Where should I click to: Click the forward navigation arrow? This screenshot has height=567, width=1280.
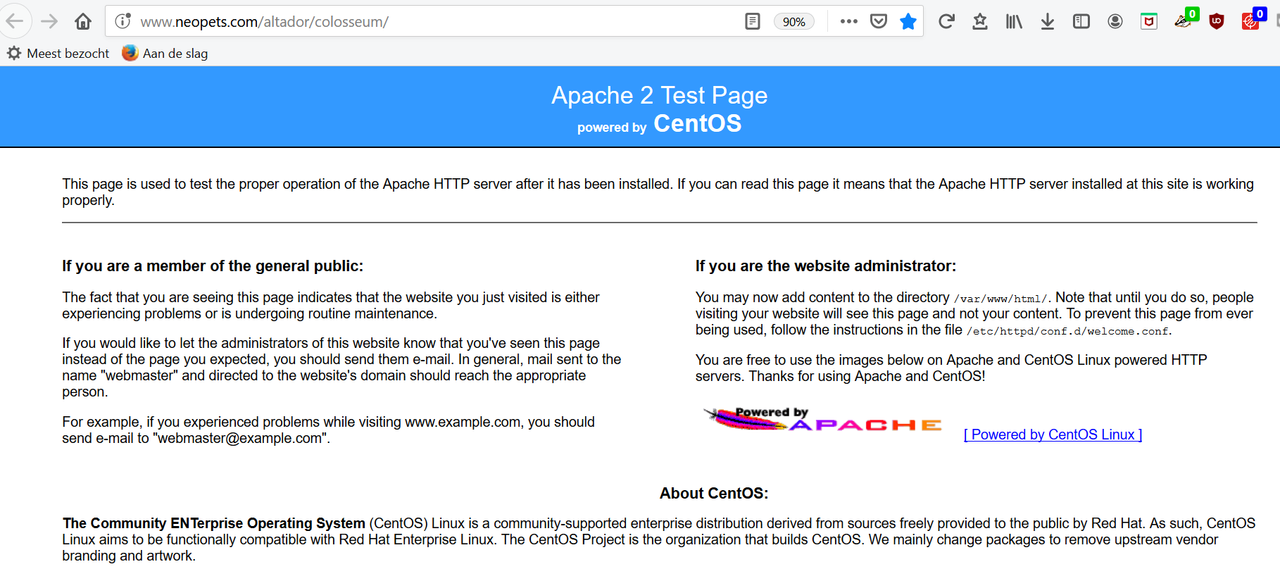(x=49, y=21)
